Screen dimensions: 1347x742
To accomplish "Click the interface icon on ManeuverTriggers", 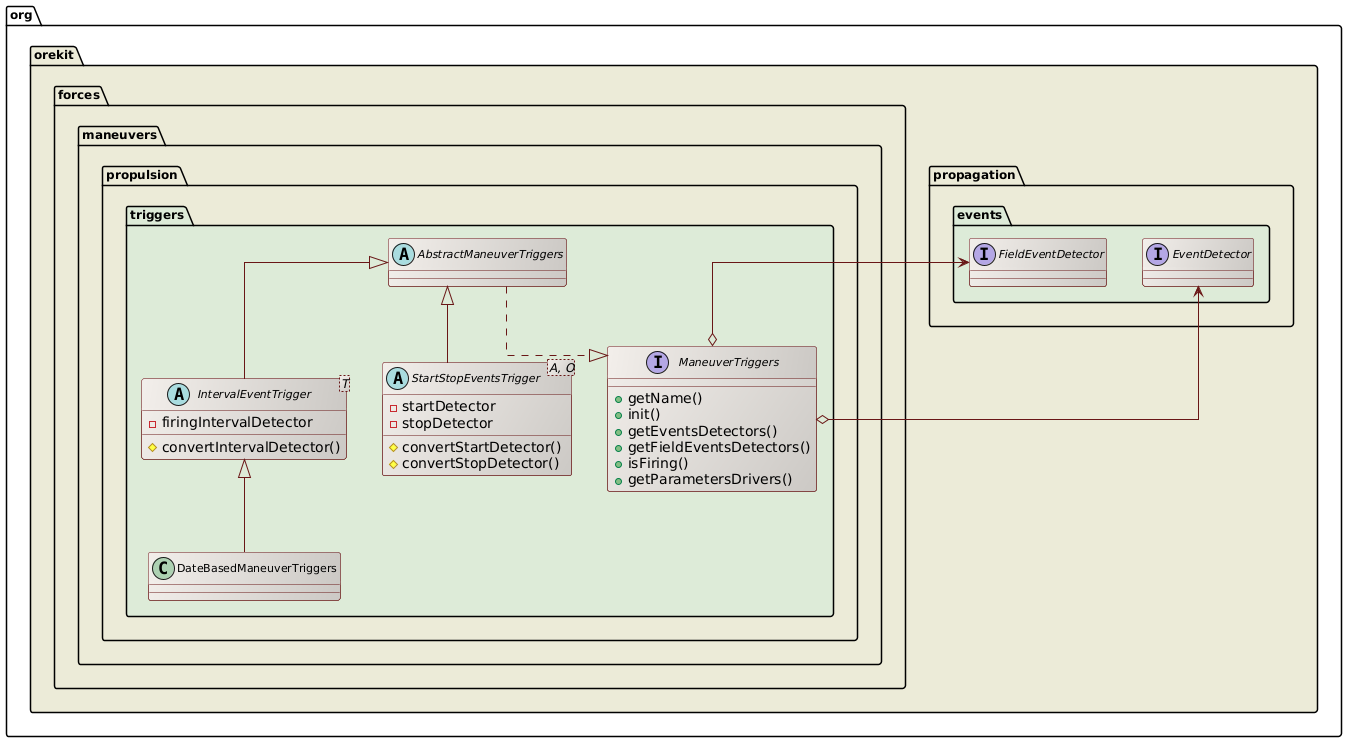I will click(x=656, y=363).
